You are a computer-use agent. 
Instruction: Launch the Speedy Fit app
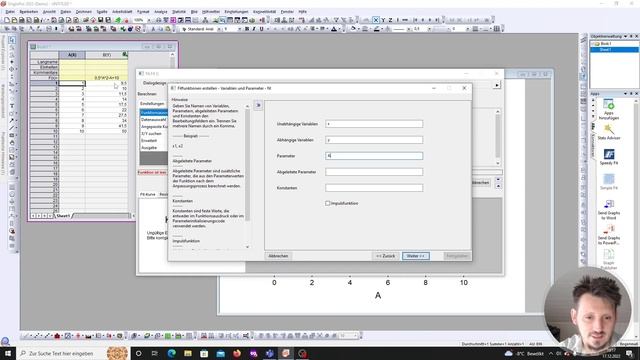[609, 157]
